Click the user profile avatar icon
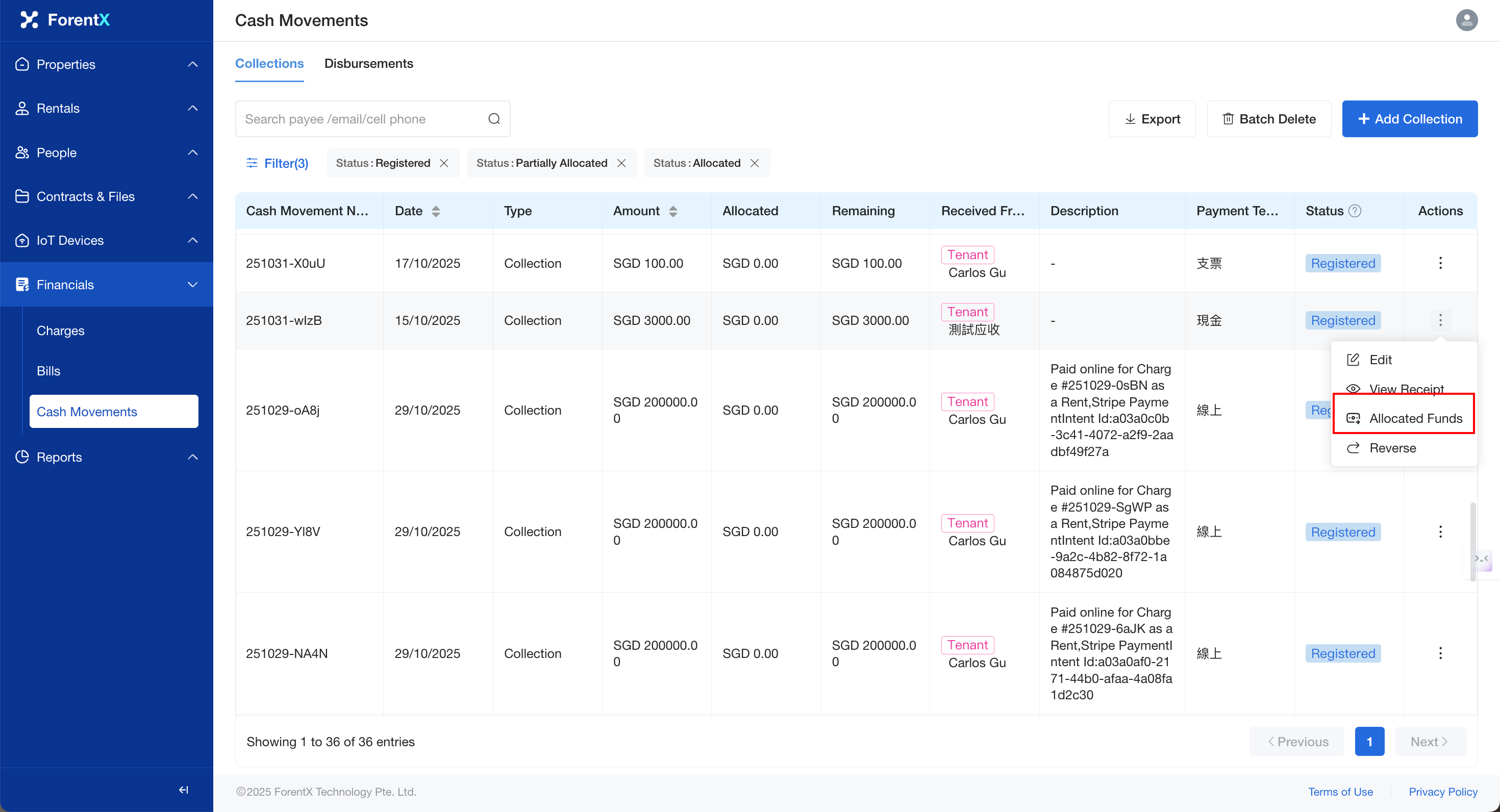1500x812 pixels. 1466,20
